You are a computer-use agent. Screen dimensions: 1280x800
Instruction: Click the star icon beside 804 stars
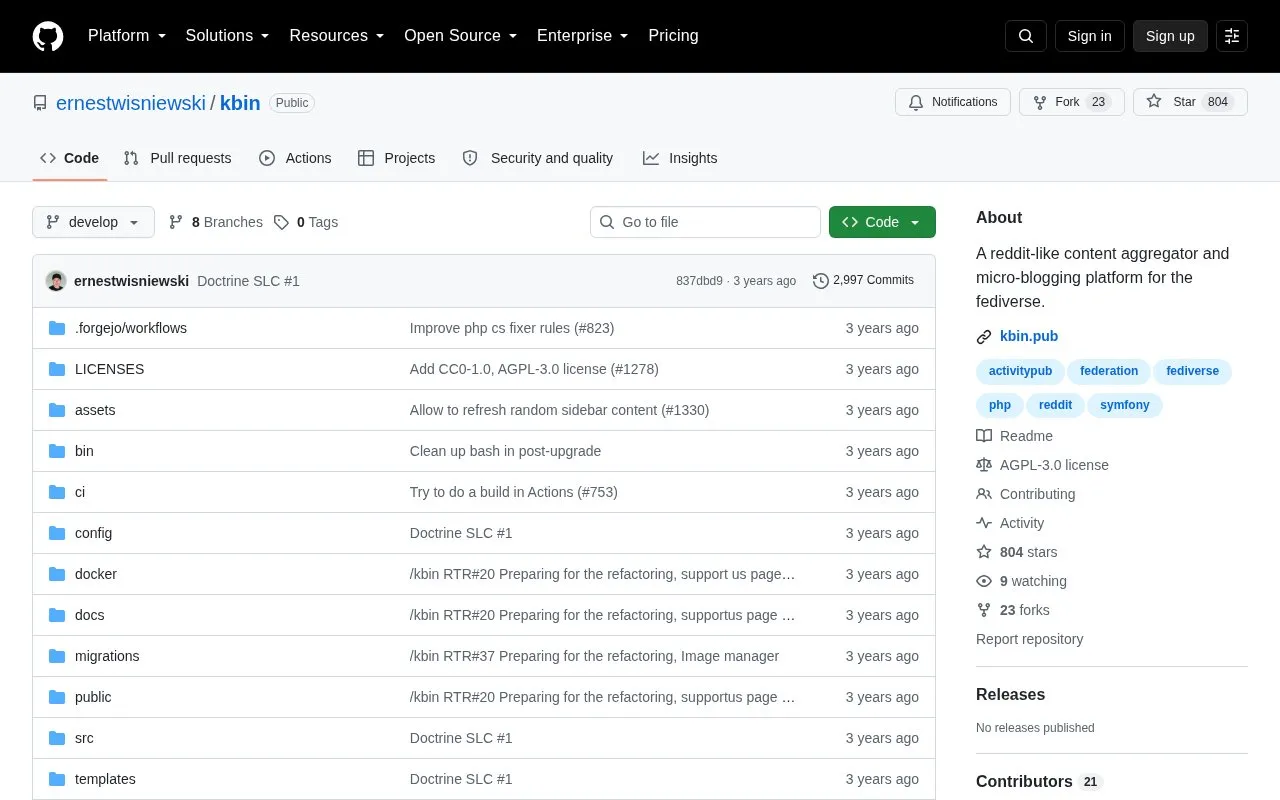pos(984,552)
